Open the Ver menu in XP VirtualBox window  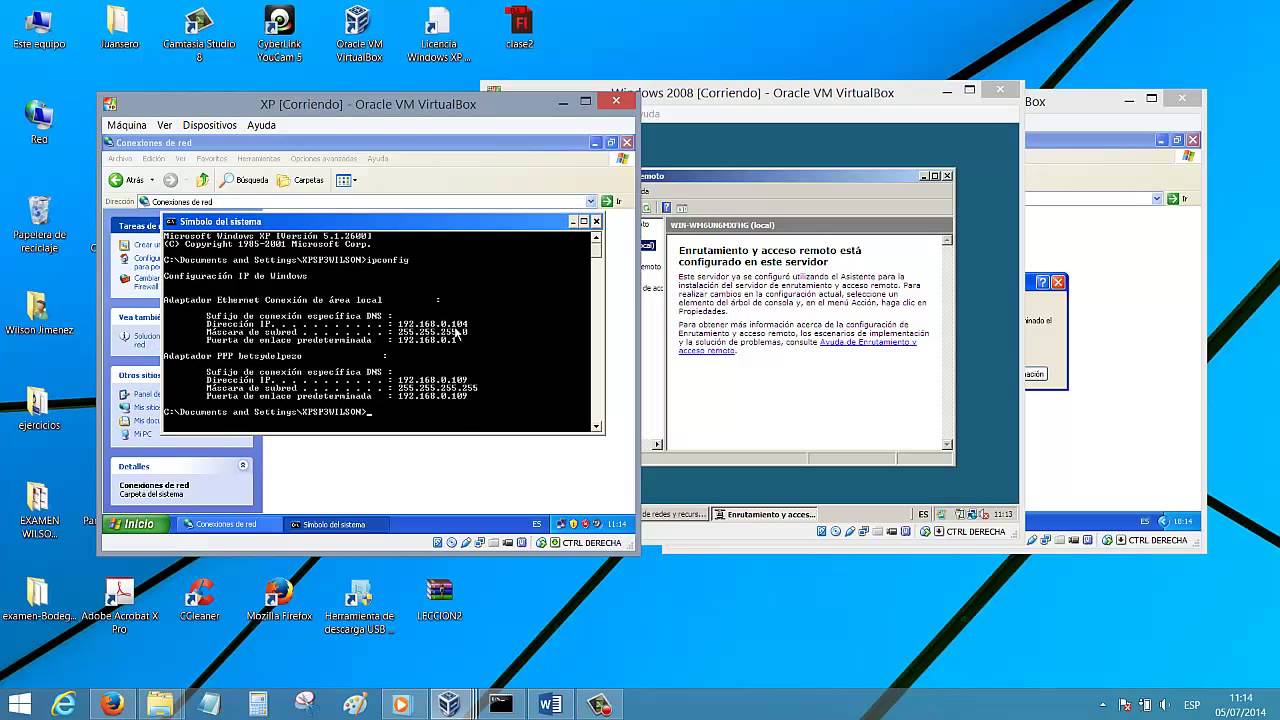pos(165,125)
